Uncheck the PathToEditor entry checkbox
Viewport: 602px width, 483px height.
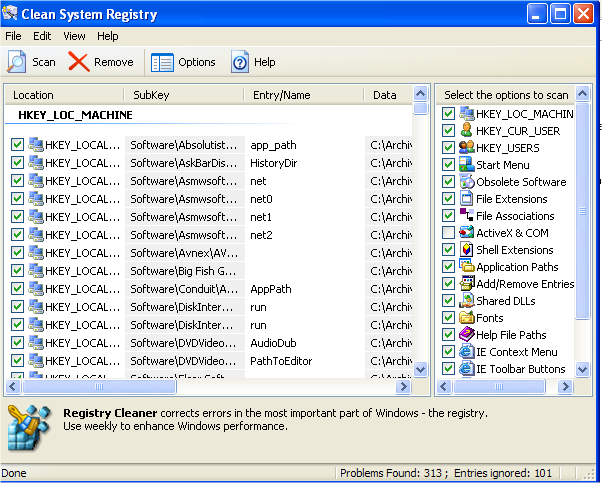(x=17, y=361)
